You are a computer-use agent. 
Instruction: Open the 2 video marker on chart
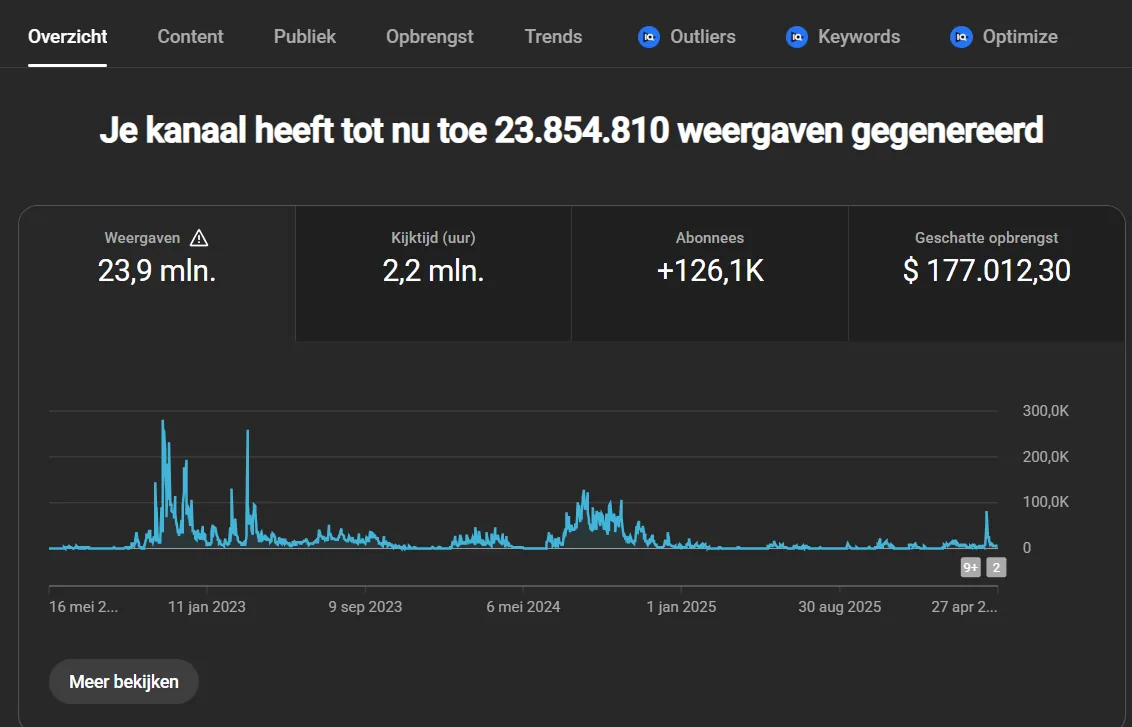click(x=996, y=567)
